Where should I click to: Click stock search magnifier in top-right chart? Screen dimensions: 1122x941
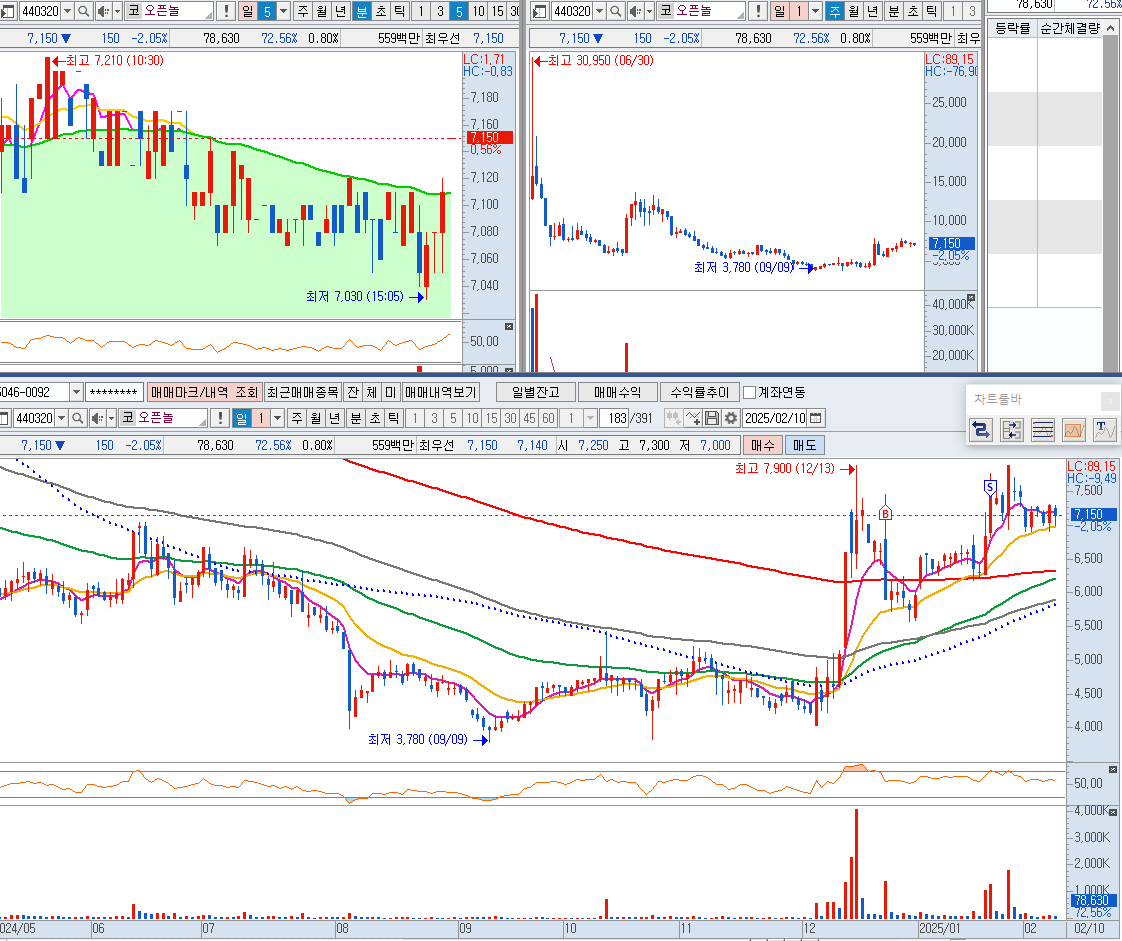pos(615,11)
